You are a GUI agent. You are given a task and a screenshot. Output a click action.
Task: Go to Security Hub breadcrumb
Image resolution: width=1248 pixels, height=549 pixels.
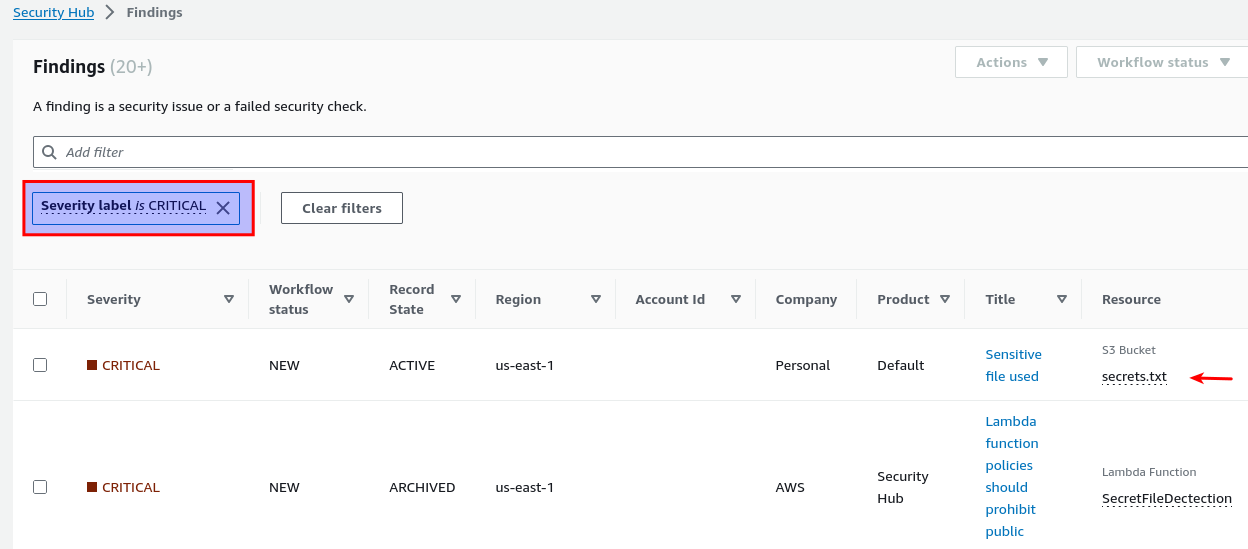pyautogui.click(x=53, y=13)
